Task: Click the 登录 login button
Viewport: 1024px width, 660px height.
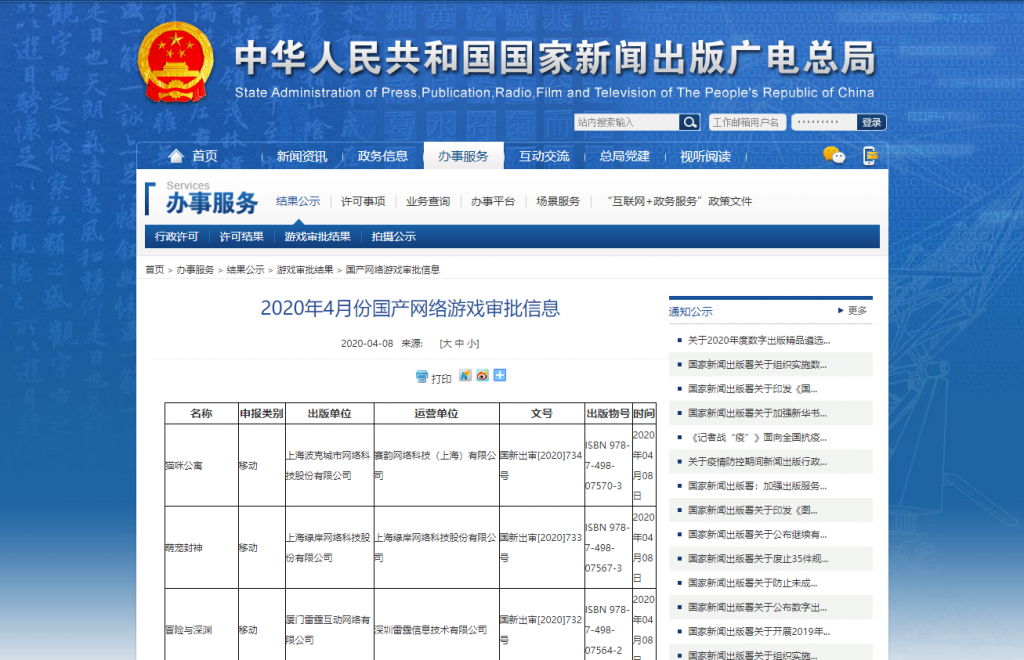Action: click(871, 122)
